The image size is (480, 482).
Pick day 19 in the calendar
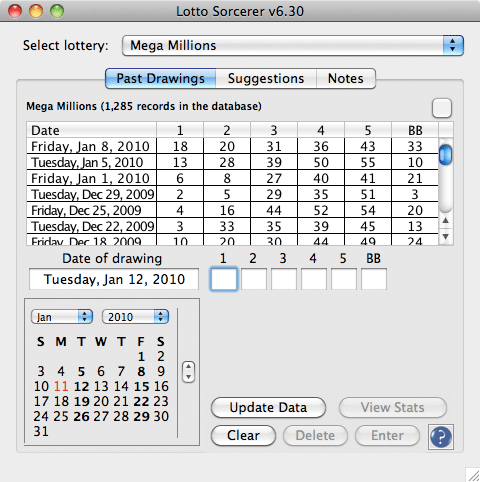(81, 402)
